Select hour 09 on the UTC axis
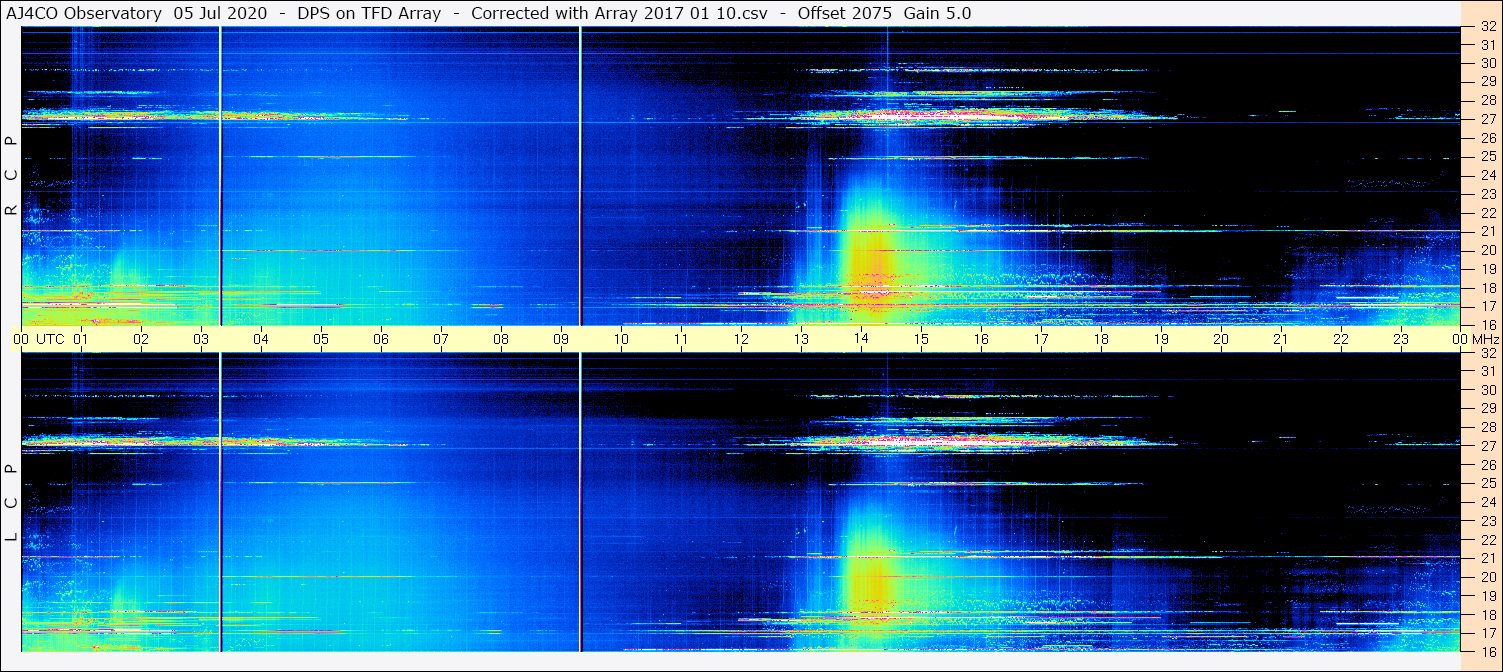 pyautogui.click(x=561, y=339)
